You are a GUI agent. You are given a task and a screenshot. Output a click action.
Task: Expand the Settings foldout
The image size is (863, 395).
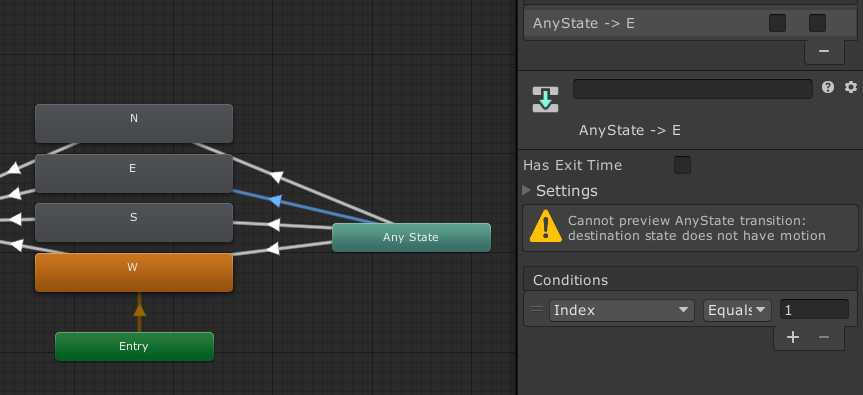526,190
